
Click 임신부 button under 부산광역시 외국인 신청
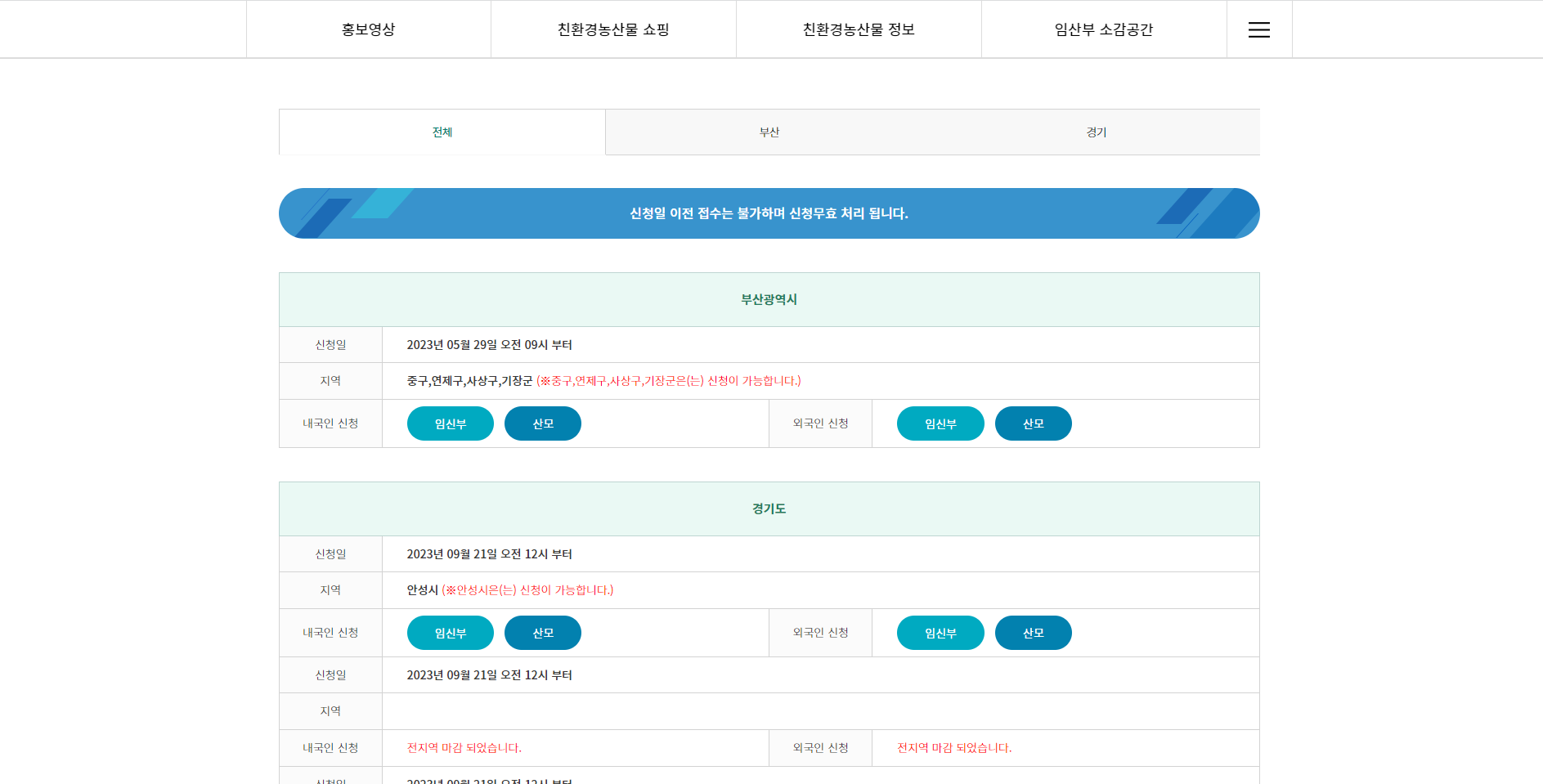(x=940, y=423)
